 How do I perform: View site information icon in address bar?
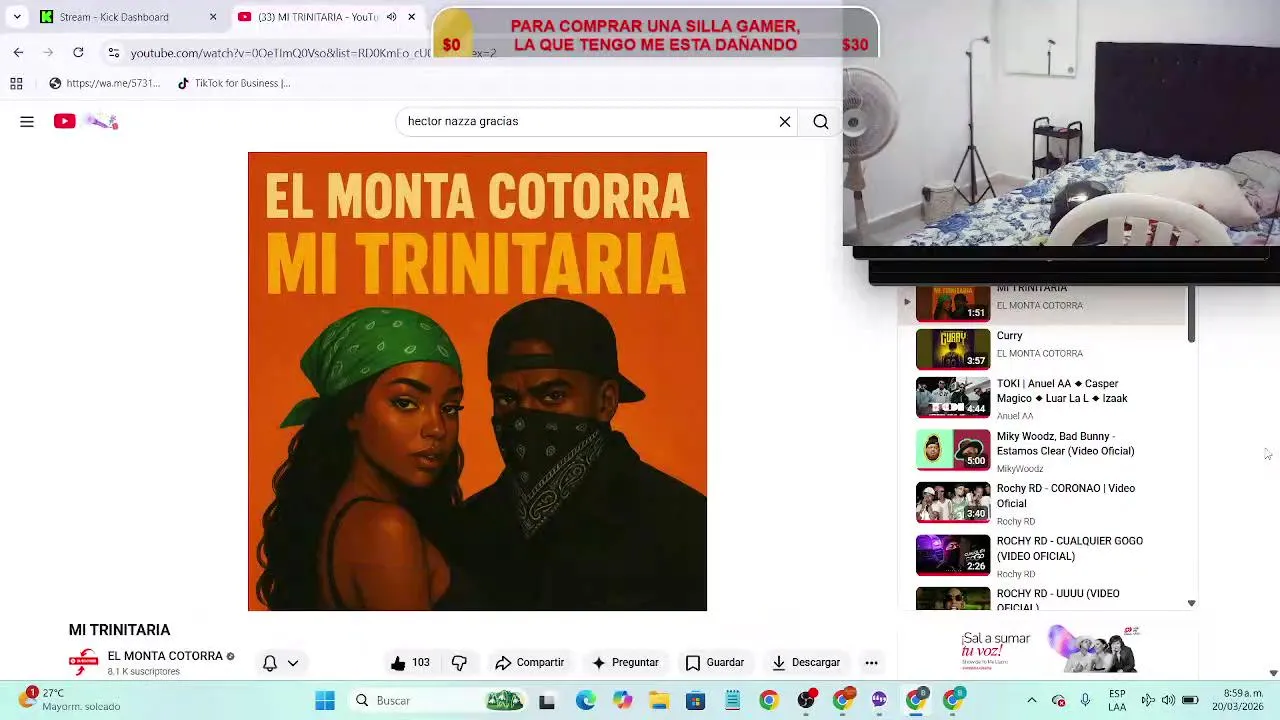[114, 52]
